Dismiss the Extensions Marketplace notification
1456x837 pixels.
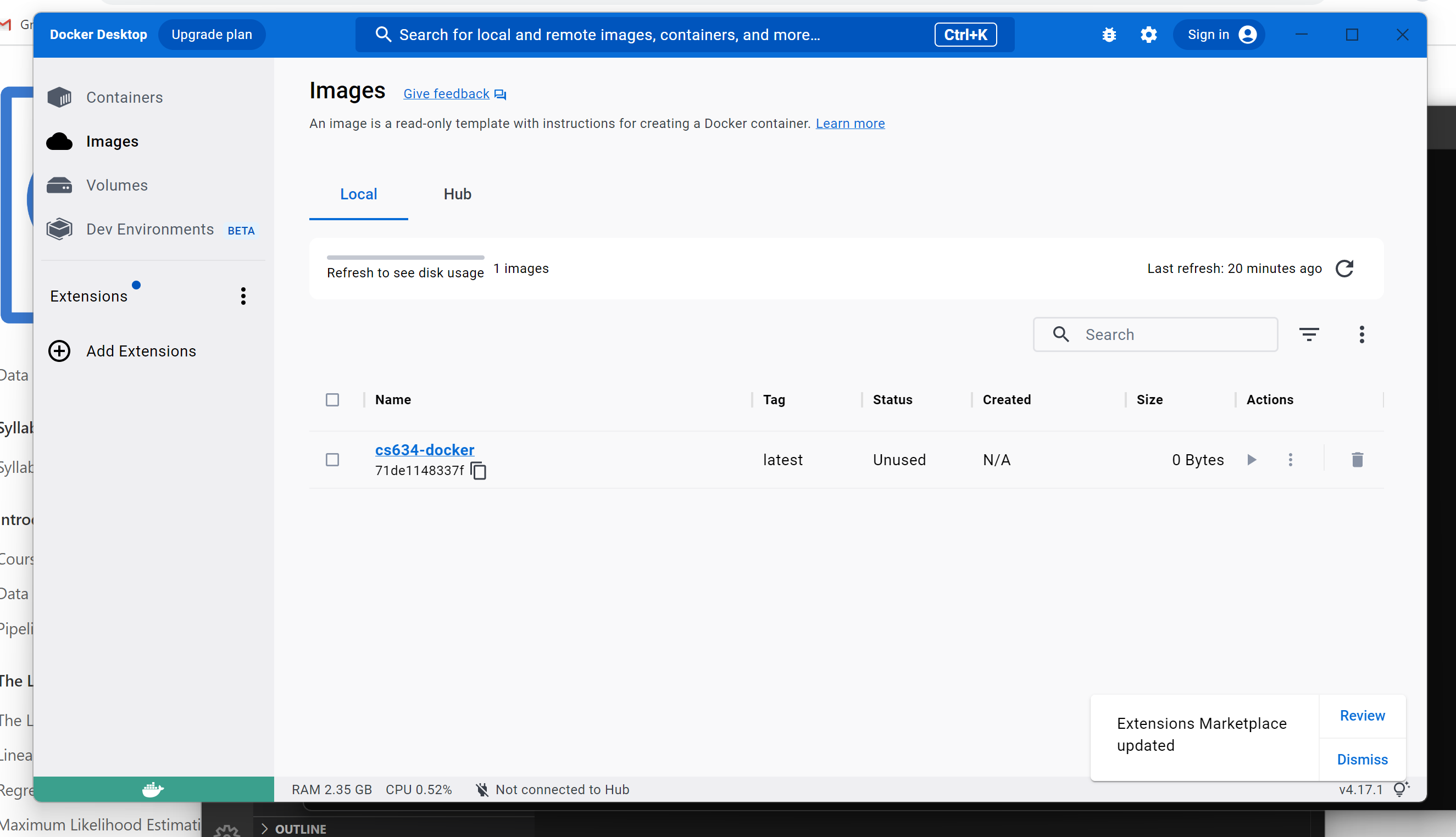point(1362,760)
